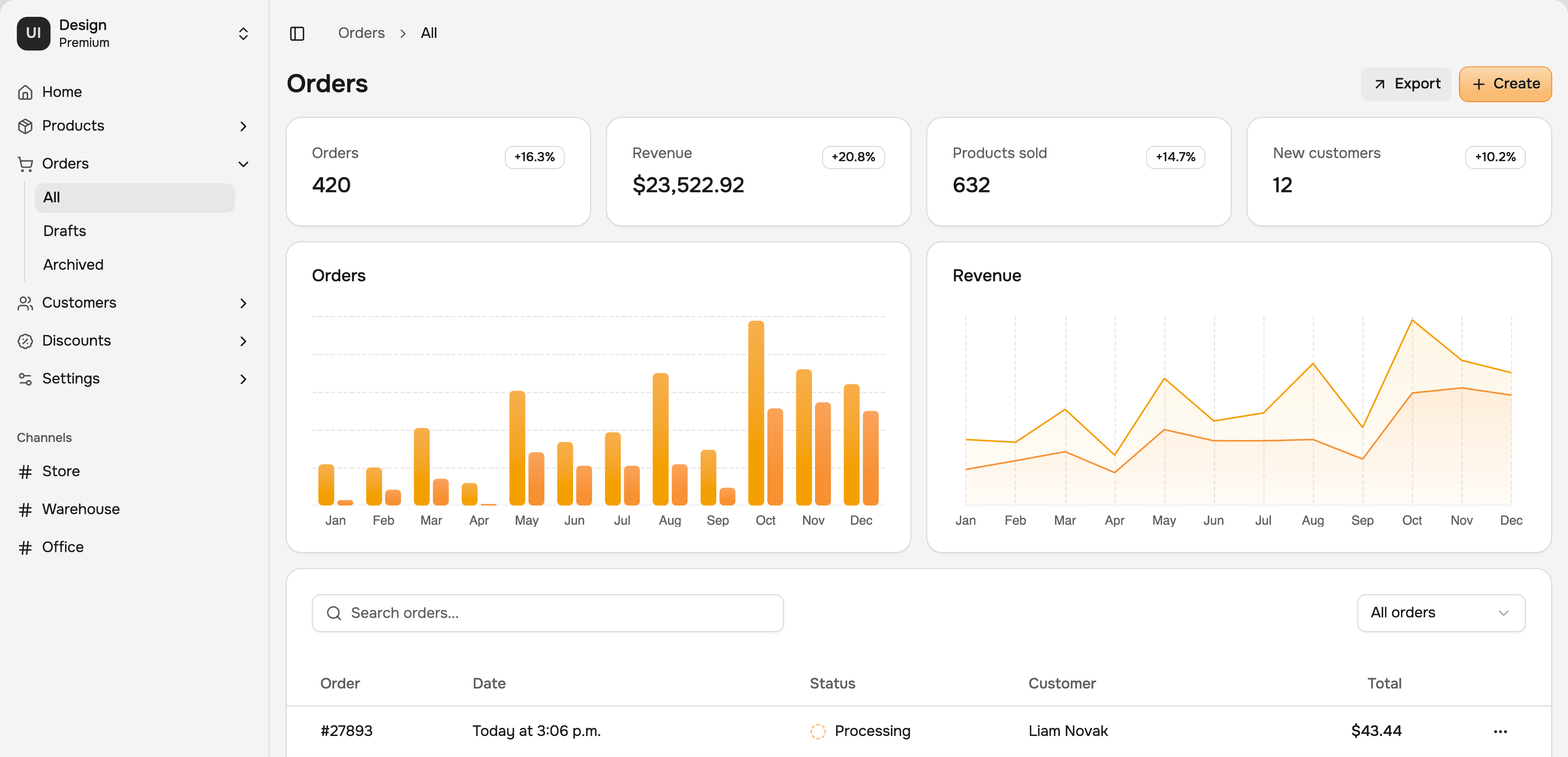Open Settings via its gear icon
The height and width of the screenshot is (757, 1568).
click(25, 378)
